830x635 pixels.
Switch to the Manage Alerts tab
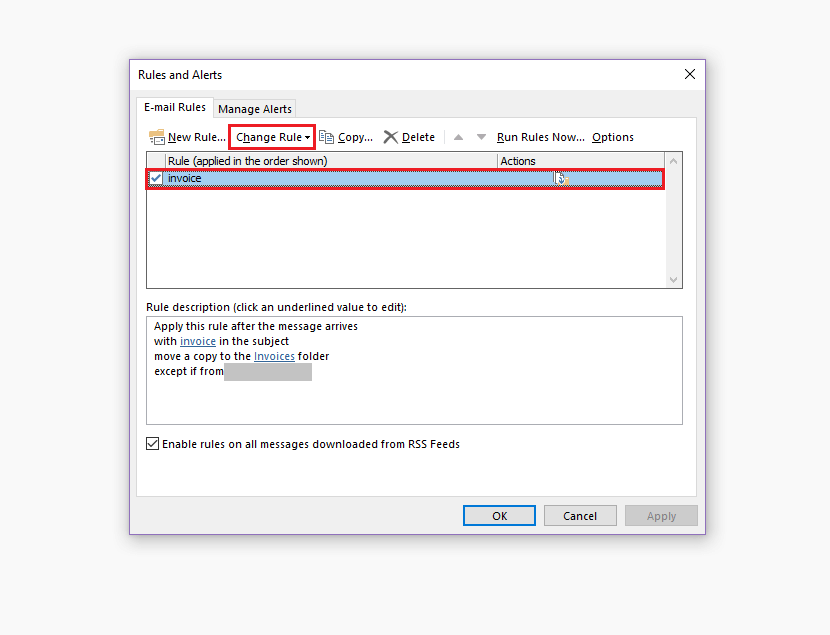254,108
